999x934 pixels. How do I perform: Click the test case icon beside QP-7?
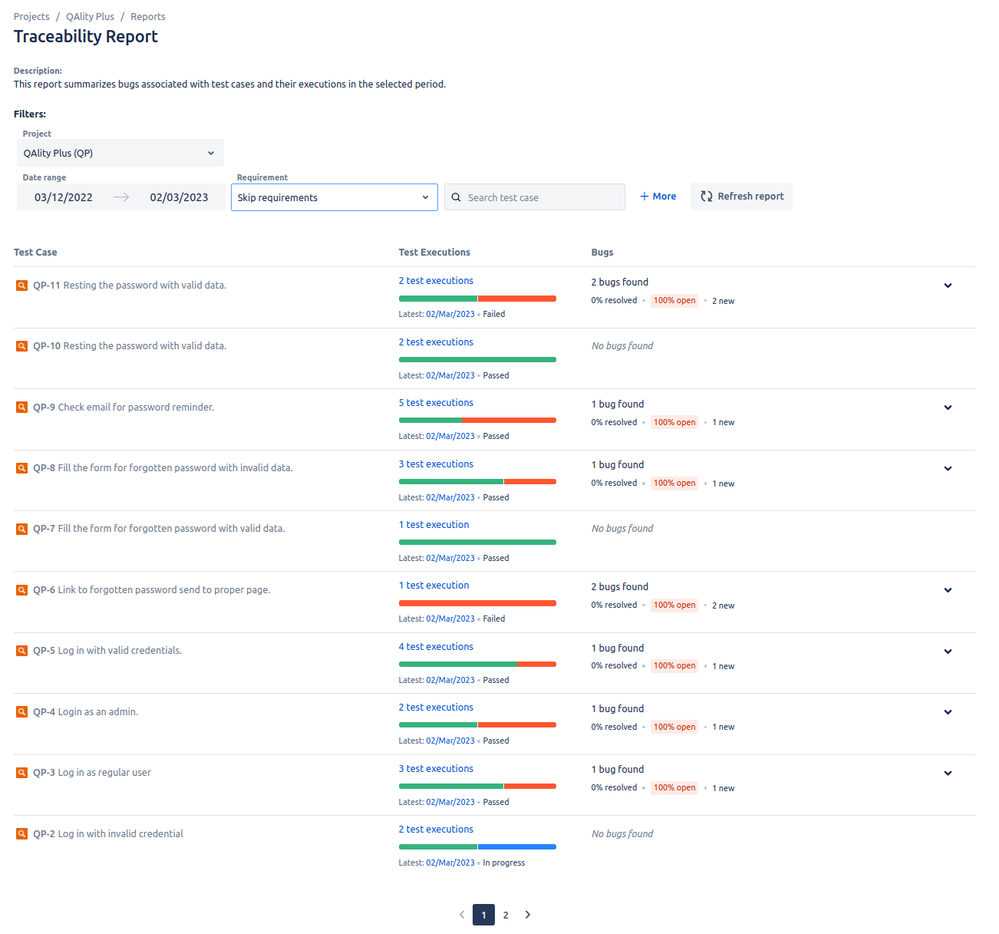pos(21,528)
